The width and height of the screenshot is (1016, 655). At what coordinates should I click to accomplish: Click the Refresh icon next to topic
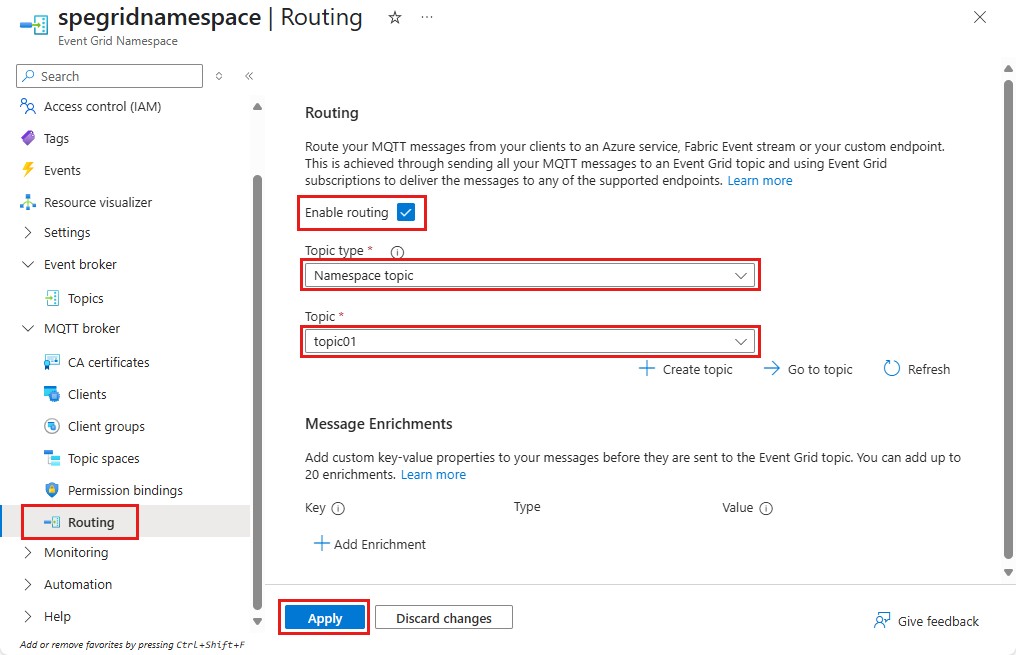point(892,369)
